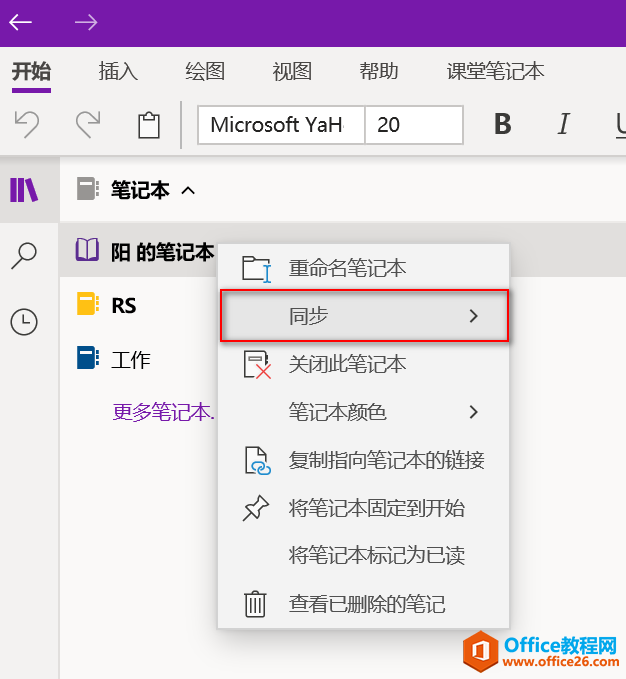Open the 更多笔记本 link
The width and height of the screenshot is (626, 679).
point(164,412)
